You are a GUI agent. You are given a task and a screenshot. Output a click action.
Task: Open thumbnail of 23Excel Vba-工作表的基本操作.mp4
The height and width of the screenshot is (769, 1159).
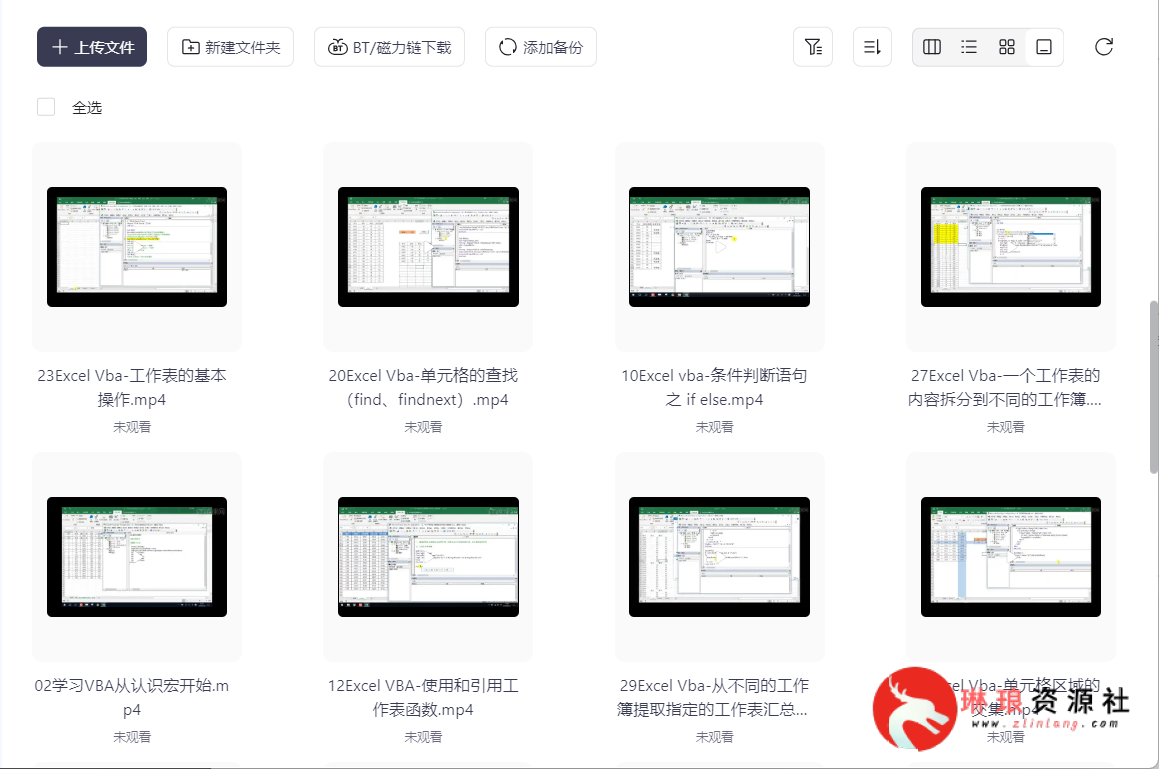137,247
